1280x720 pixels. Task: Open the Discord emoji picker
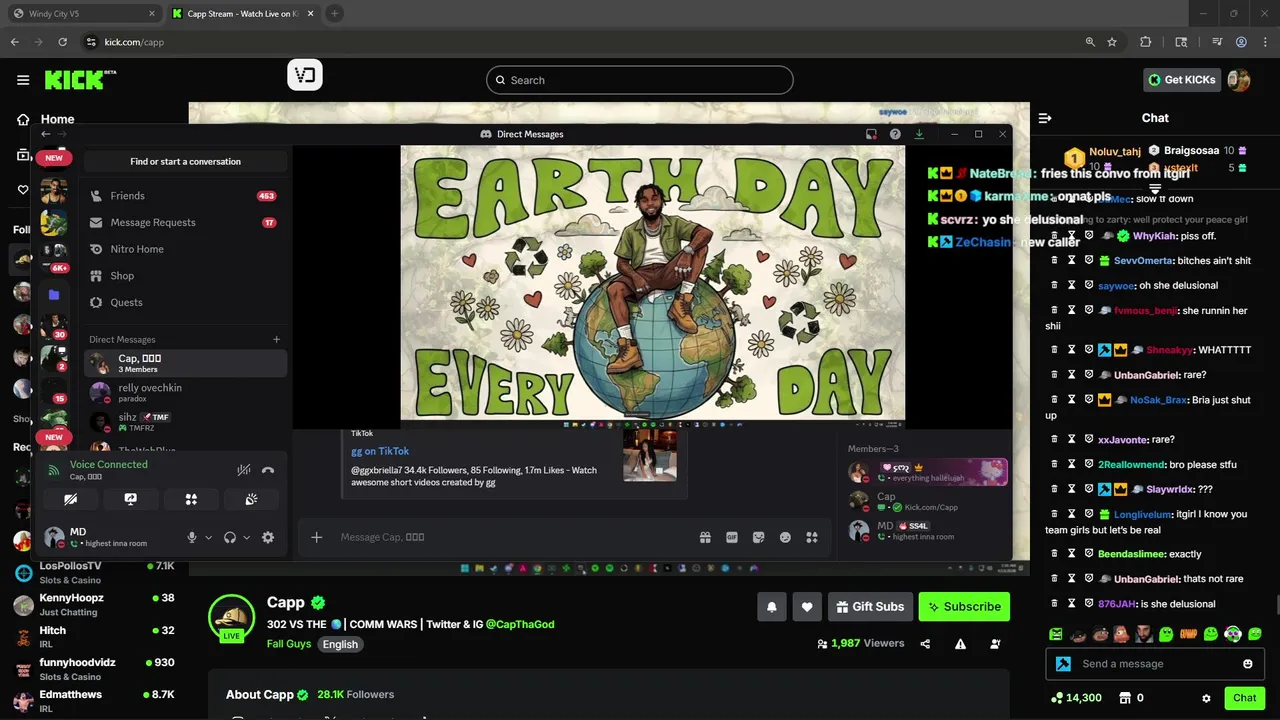pyautogui.click(x=785, y=537)
